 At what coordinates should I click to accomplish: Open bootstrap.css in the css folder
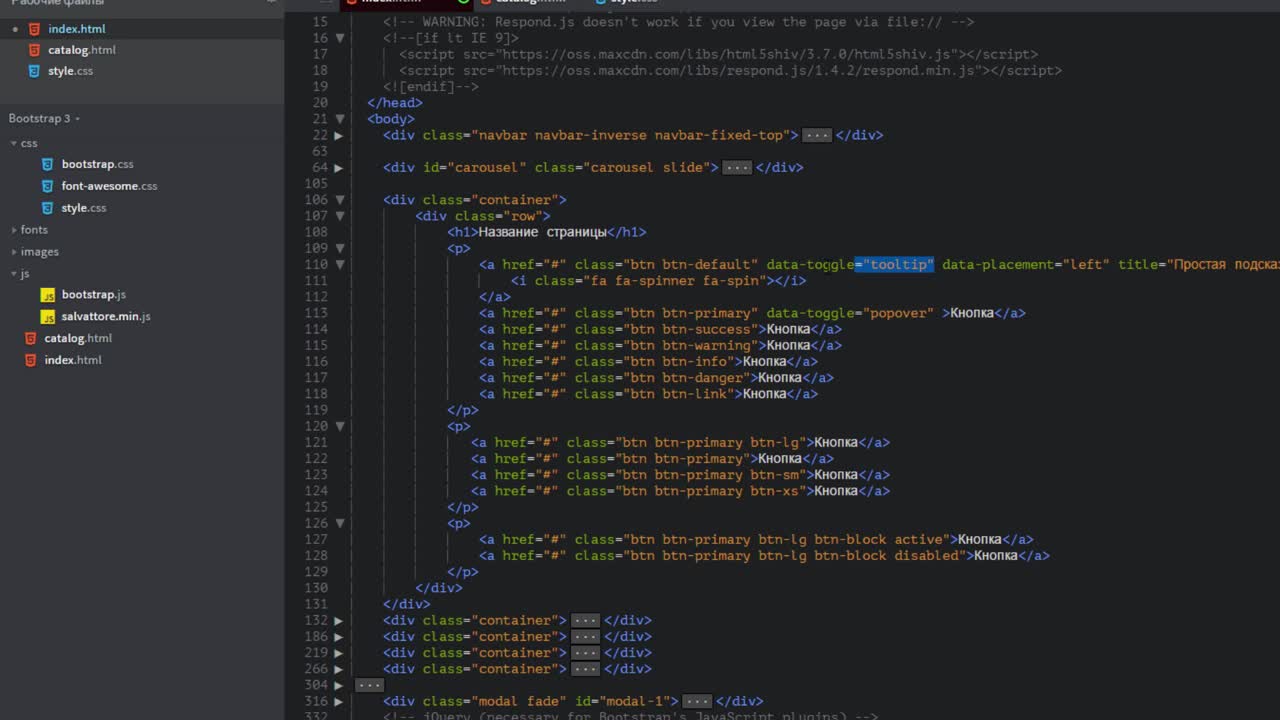[97, 164]
